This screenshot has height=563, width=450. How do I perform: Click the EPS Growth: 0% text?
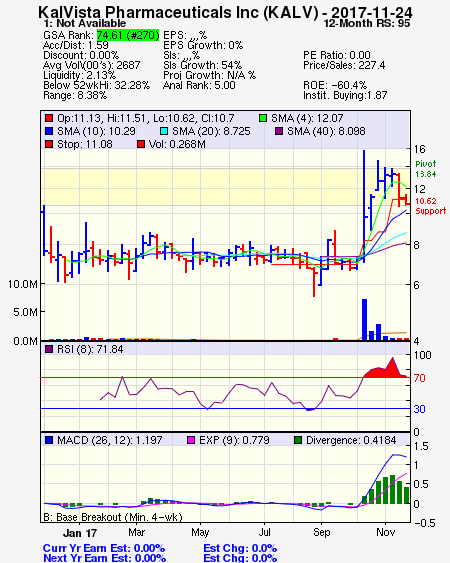[x=203, y=45]
